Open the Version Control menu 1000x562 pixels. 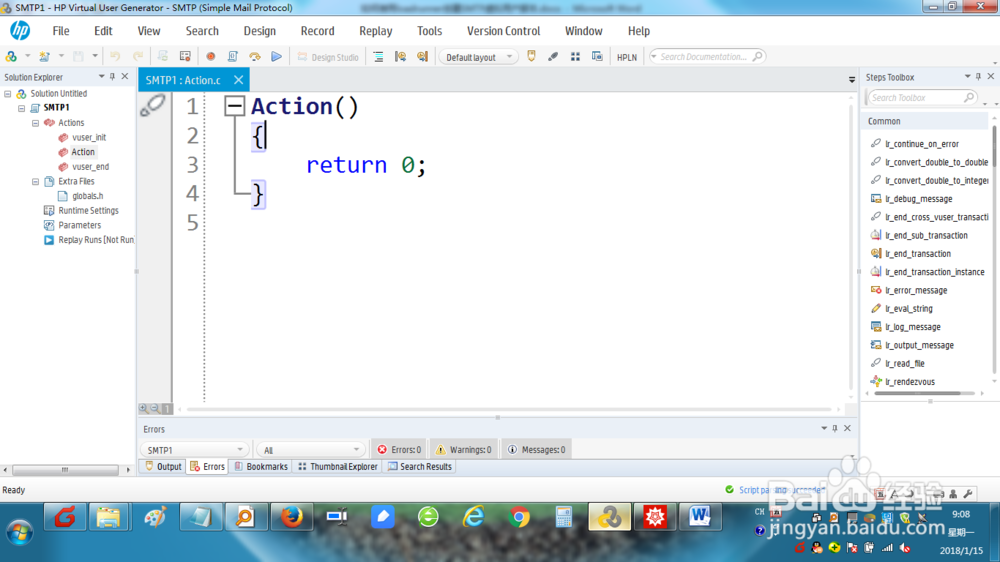[503, 31]
